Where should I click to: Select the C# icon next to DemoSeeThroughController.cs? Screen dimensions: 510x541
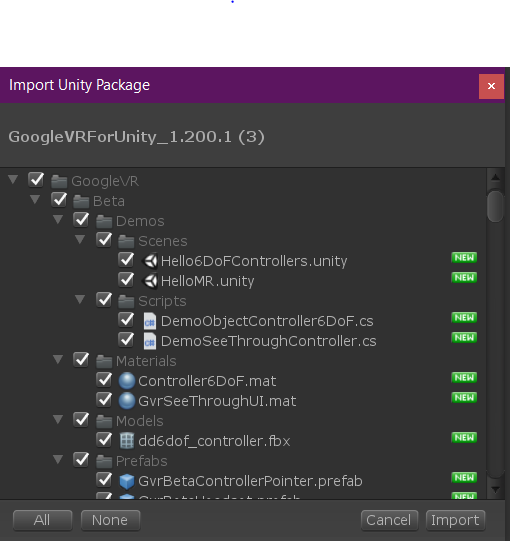pos(150,341)
